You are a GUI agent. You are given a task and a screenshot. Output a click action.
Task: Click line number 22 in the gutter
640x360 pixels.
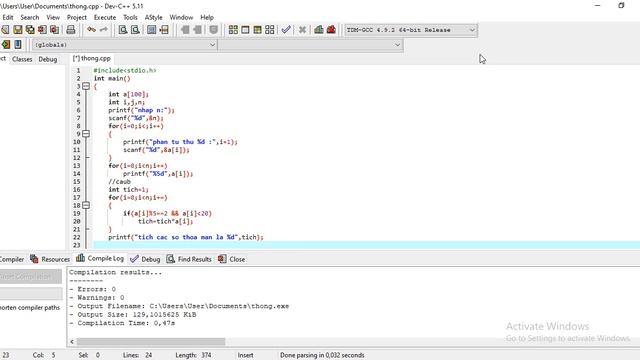[x=77, y=237]
